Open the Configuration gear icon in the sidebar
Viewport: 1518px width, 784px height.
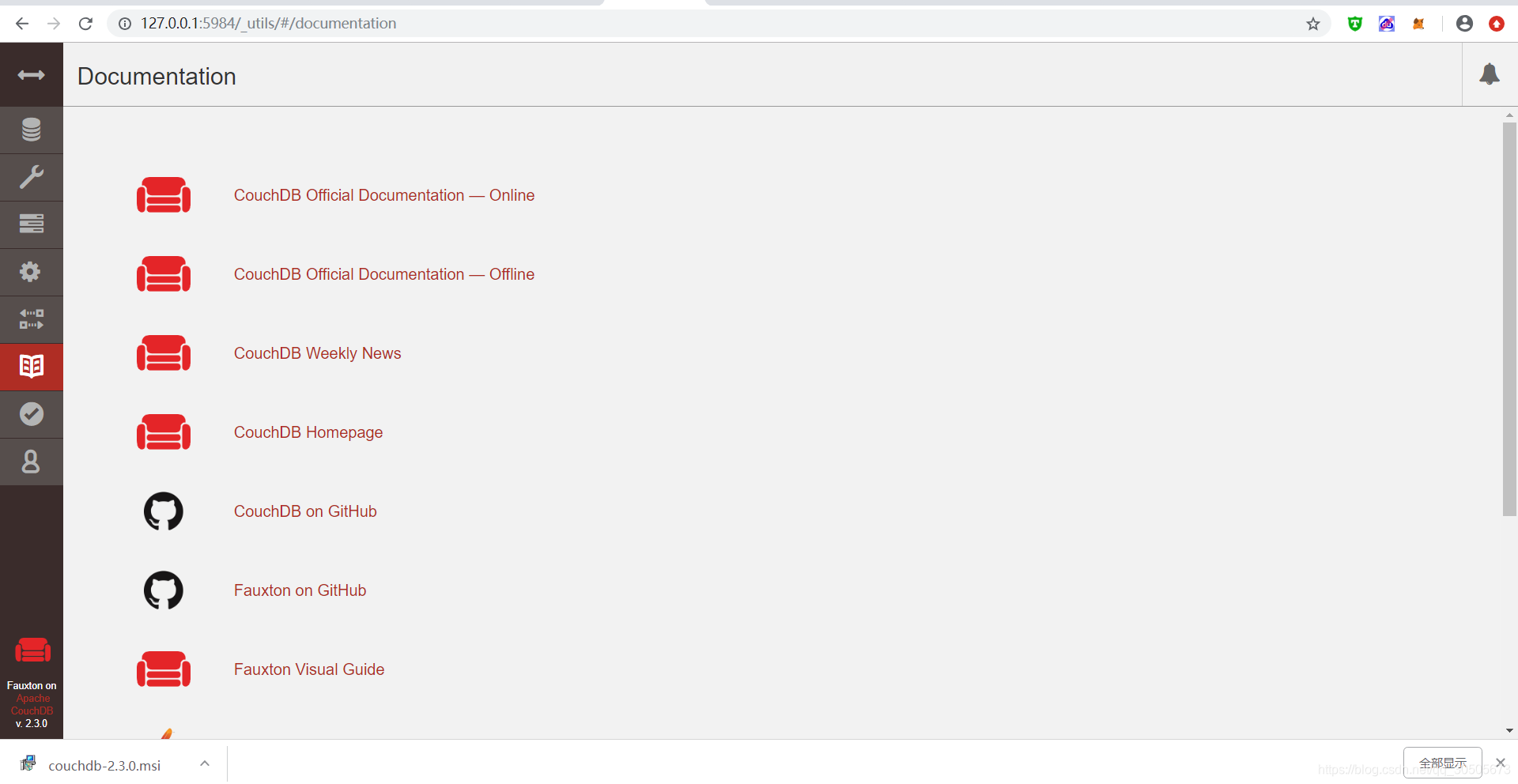click(x=32, y=272)
